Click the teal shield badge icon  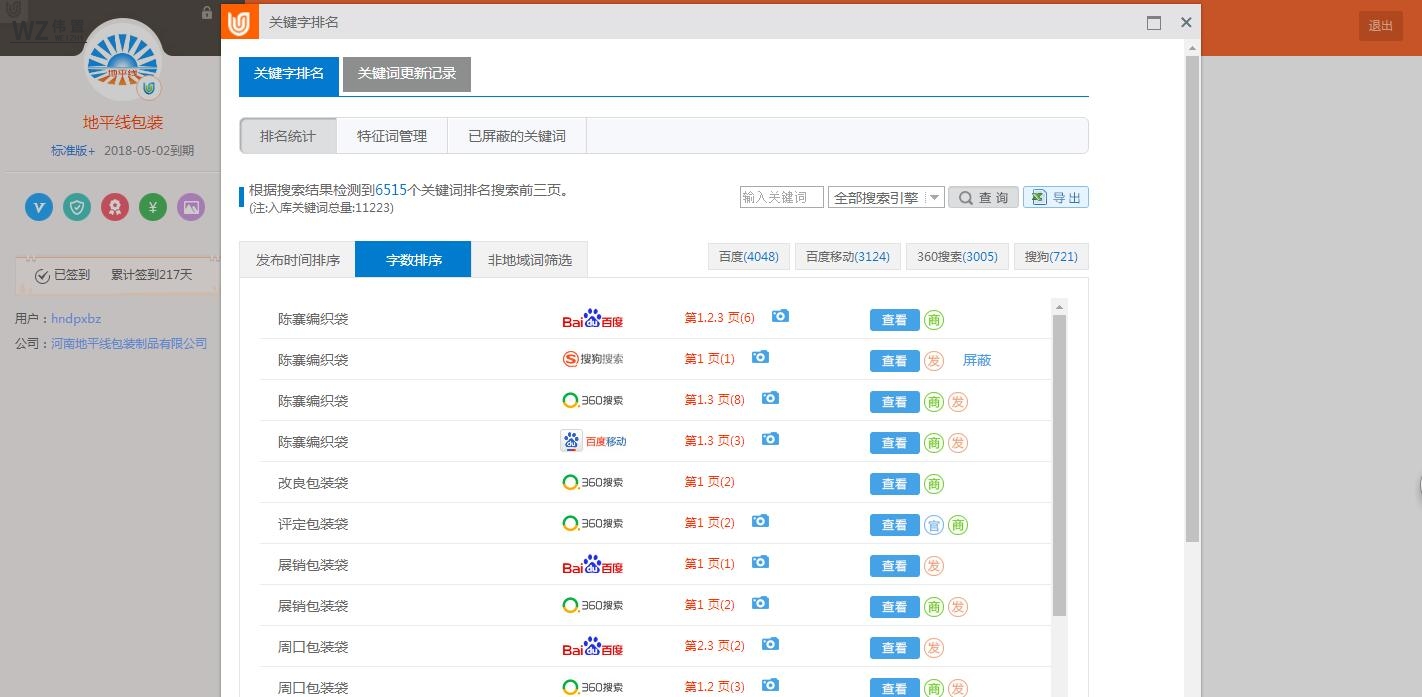[x=77, y=207]
